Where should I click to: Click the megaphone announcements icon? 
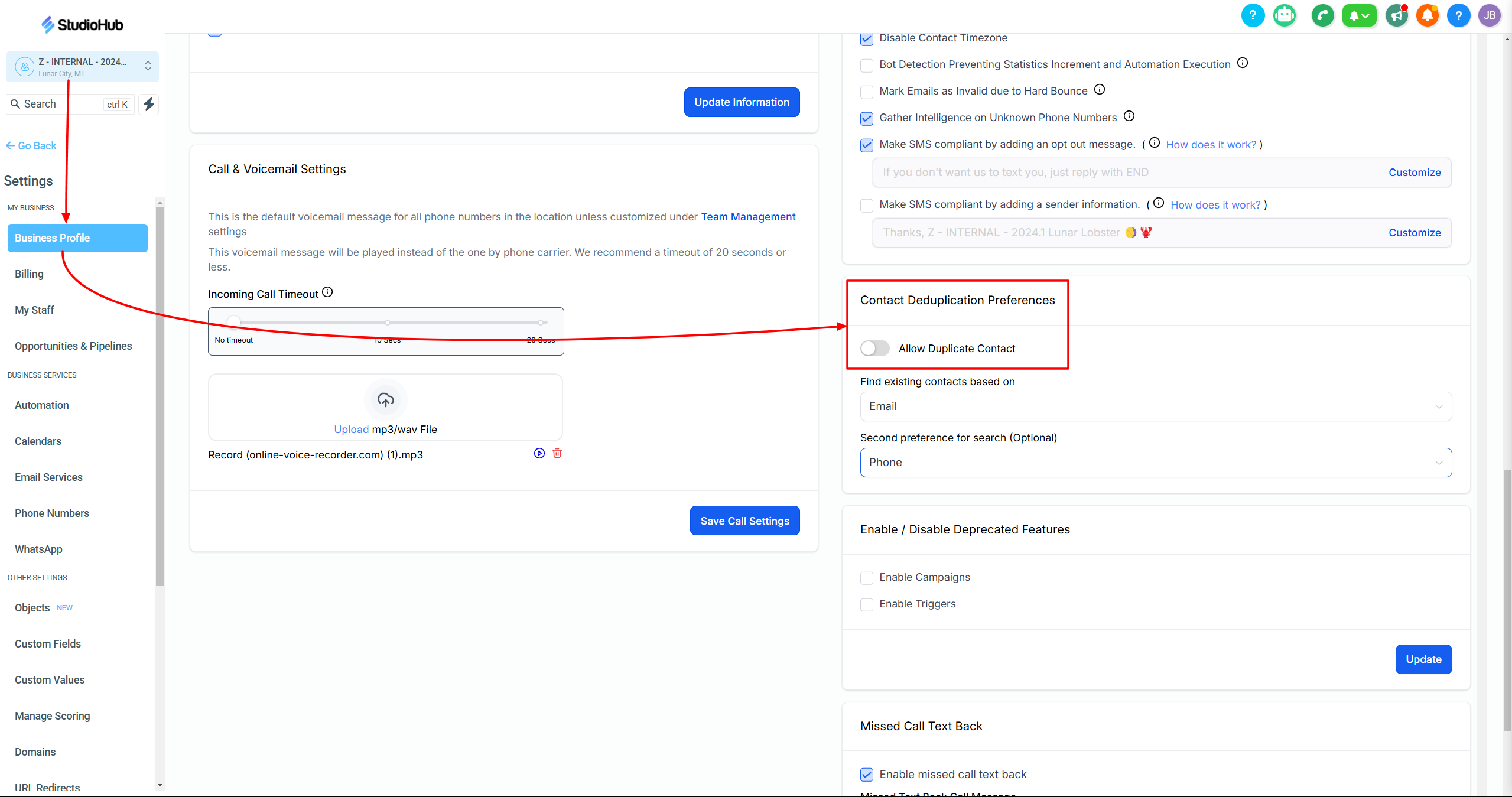coord(1397,15)
